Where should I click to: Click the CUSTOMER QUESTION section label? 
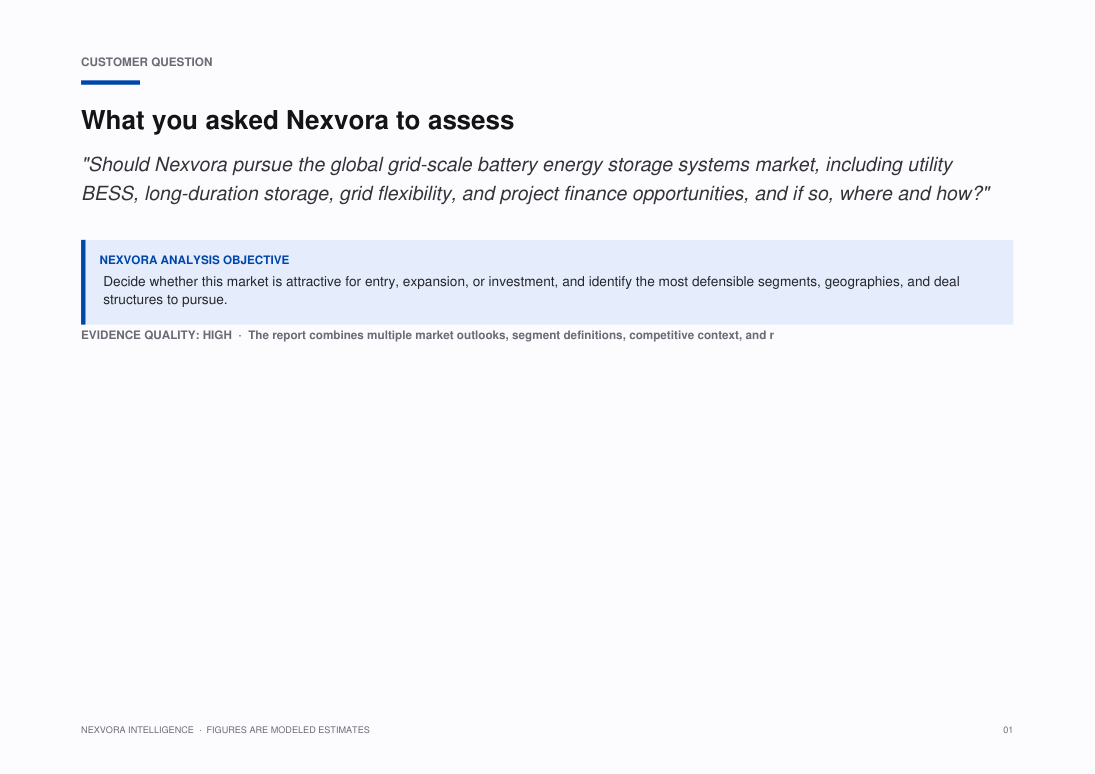coord(147,62)
